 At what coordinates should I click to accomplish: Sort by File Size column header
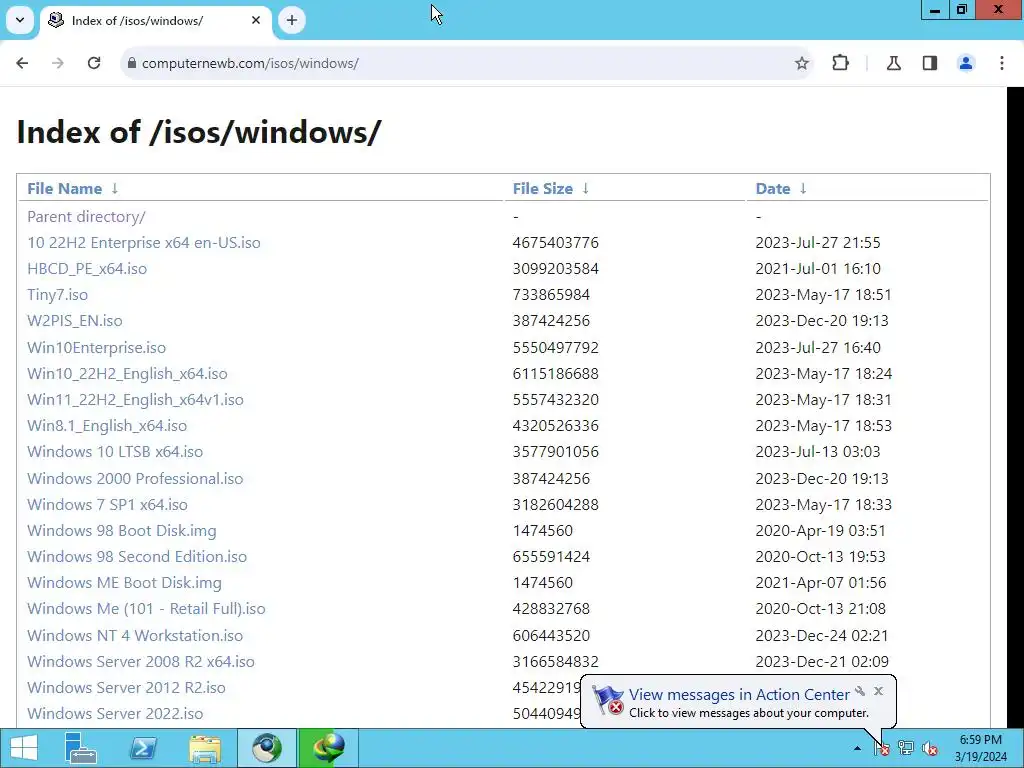coord(543,189)
